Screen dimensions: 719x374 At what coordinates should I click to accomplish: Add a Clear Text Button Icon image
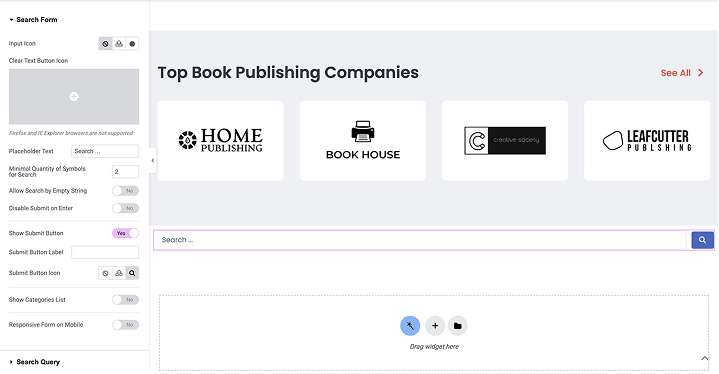click(74, 97)
